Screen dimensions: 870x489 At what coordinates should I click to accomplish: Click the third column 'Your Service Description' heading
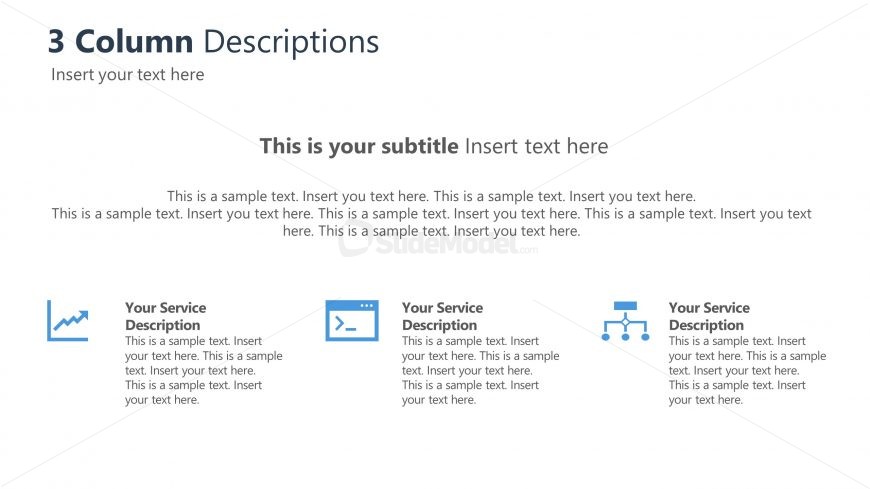pos(709,316)
